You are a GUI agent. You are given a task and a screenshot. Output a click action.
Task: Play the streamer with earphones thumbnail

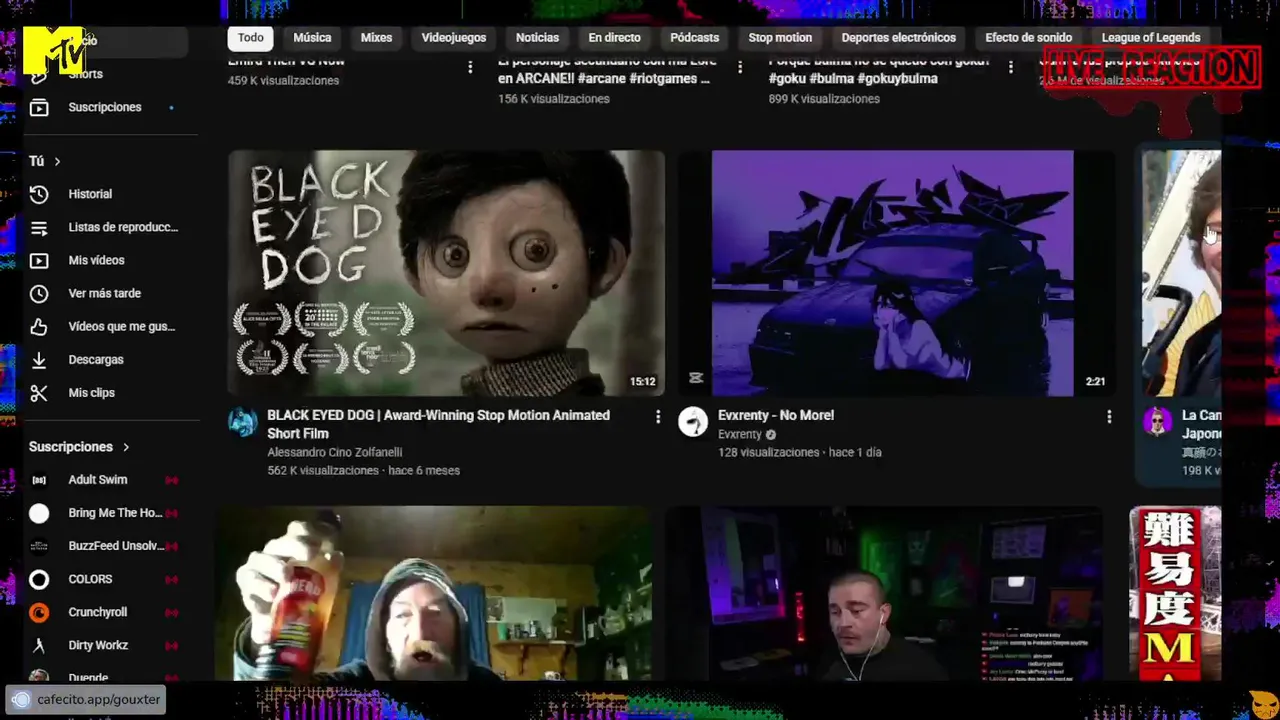click(884, 593)
